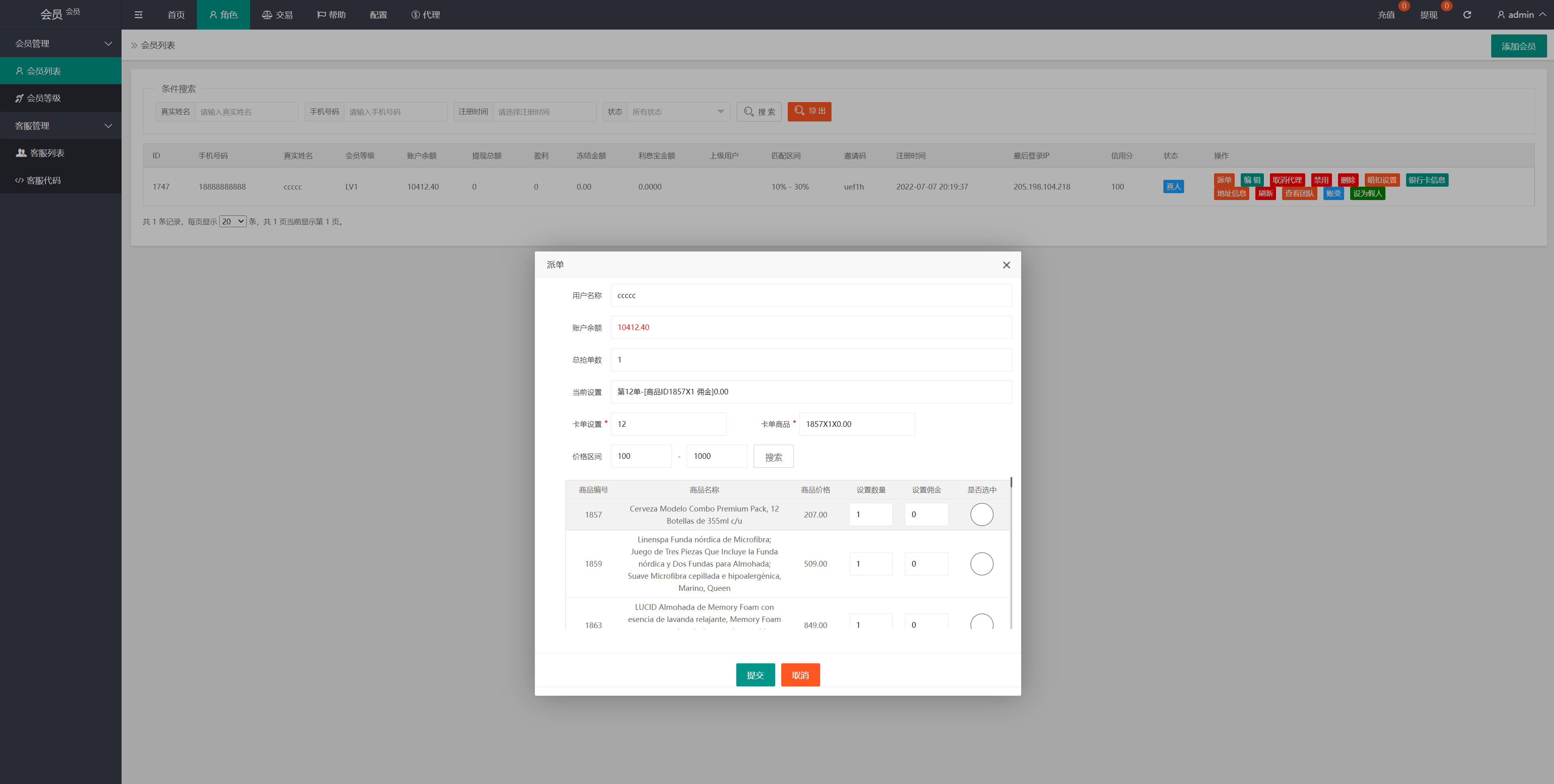1554x784 pixels.
Task: Click the orange 取消 button
Action: point(800,675)
